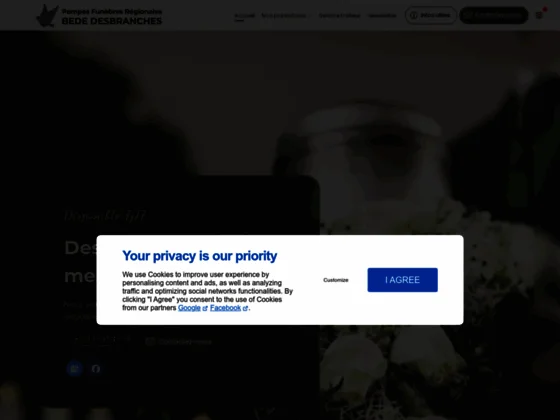Expand the Nos prestations menu
This screenshot has width=560, height=420.
point(286,16)
